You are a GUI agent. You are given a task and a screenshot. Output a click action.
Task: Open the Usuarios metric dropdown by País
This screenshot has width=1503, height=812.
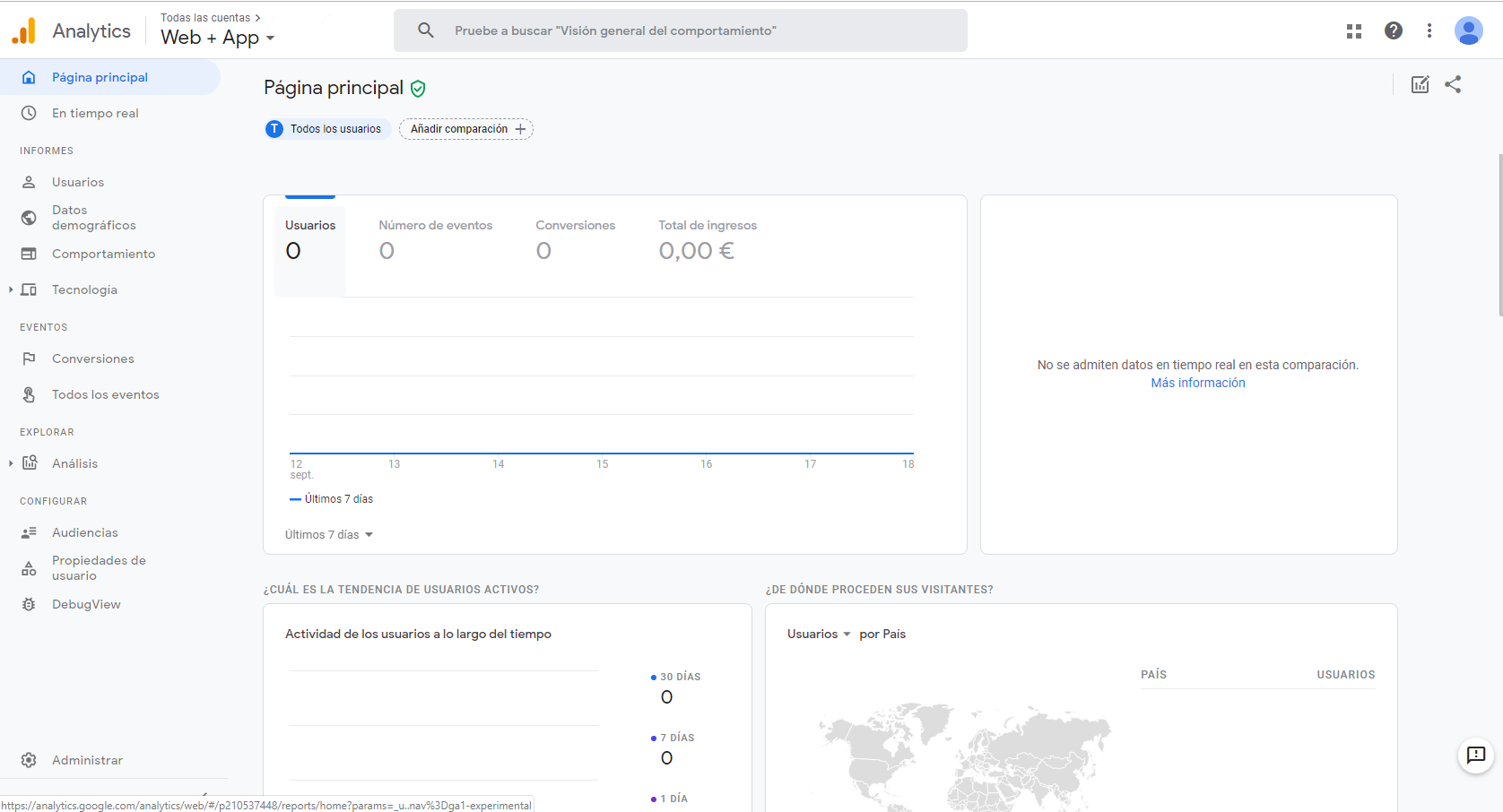(818, 635)
